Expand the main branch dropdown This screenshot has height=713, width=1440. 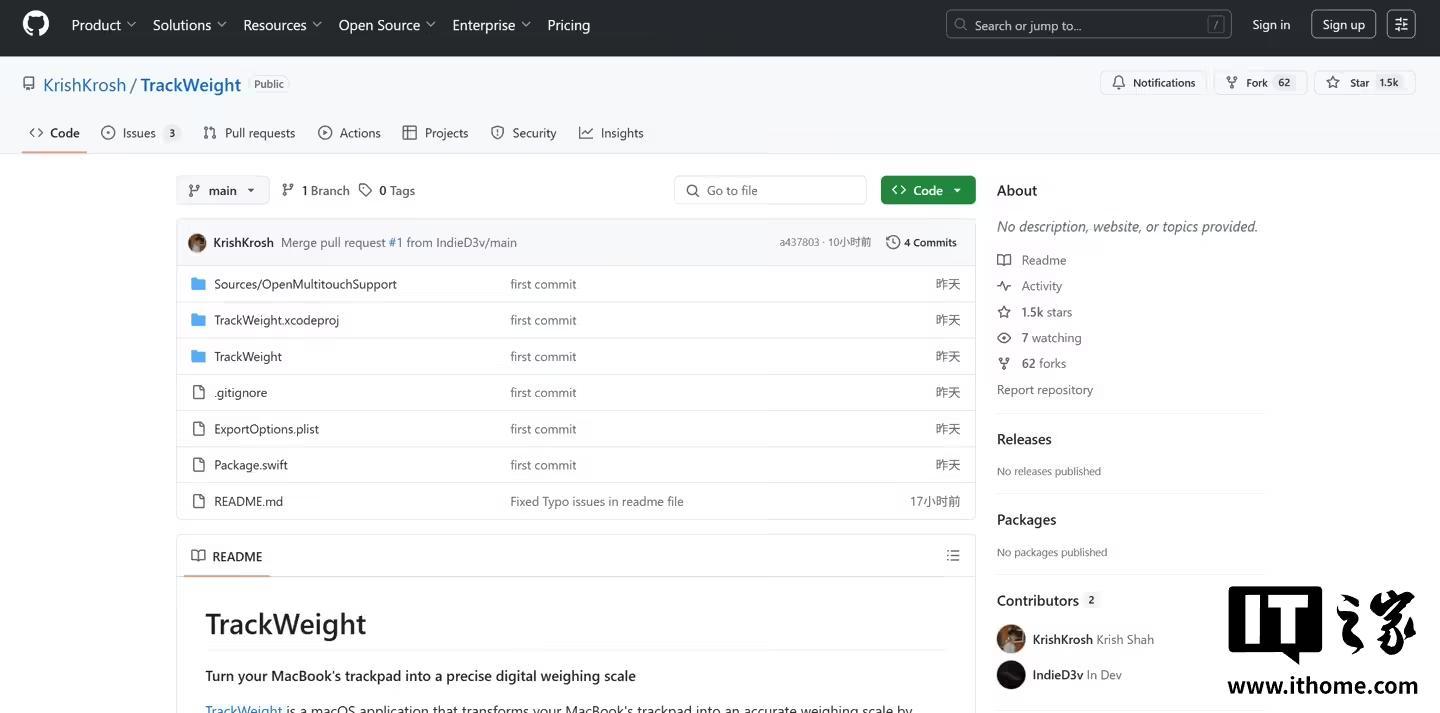(x=223, y=190)
